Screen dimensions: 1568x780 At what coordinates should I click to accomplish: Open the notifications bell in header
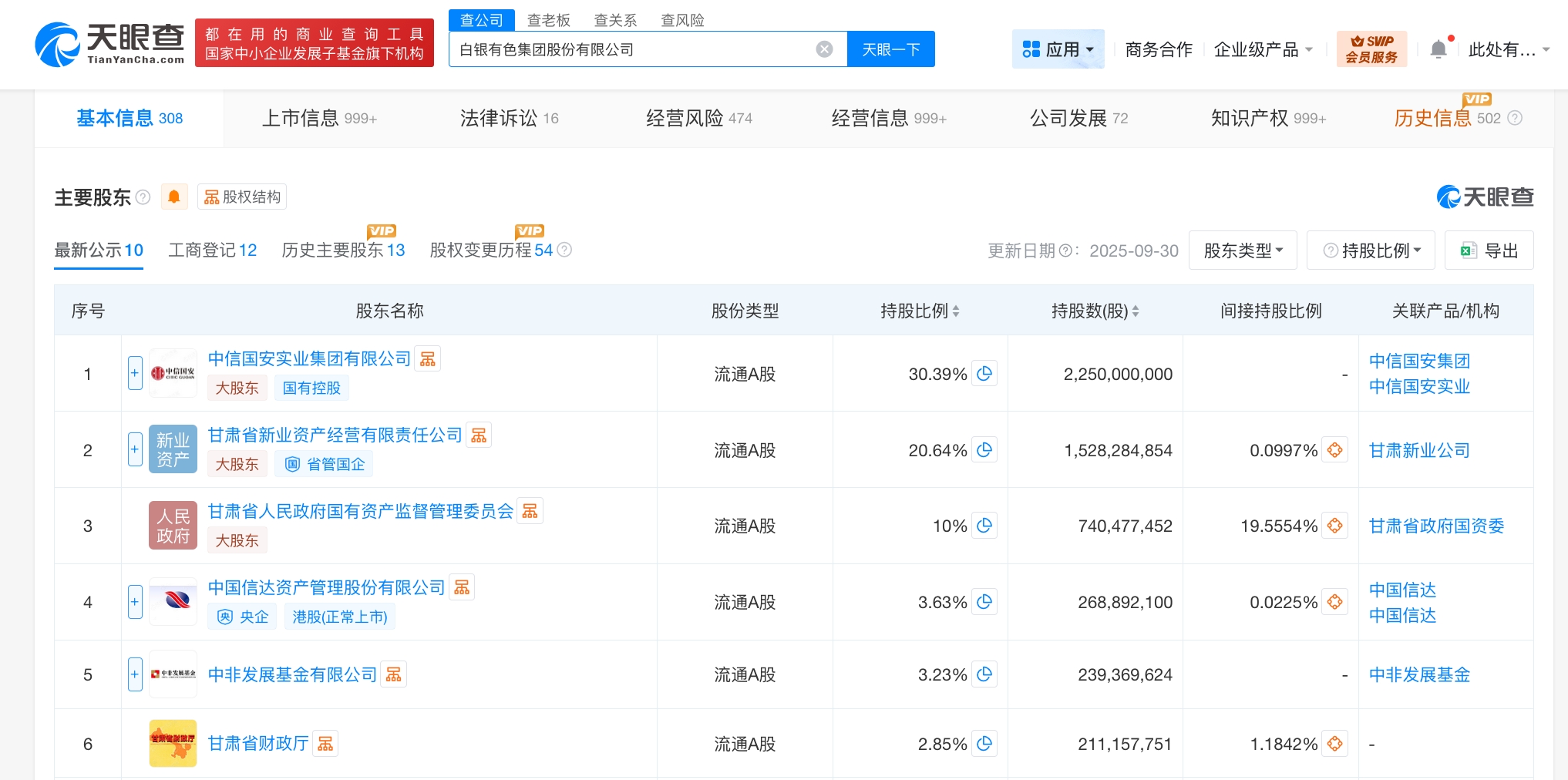(x=1438, y=49)
